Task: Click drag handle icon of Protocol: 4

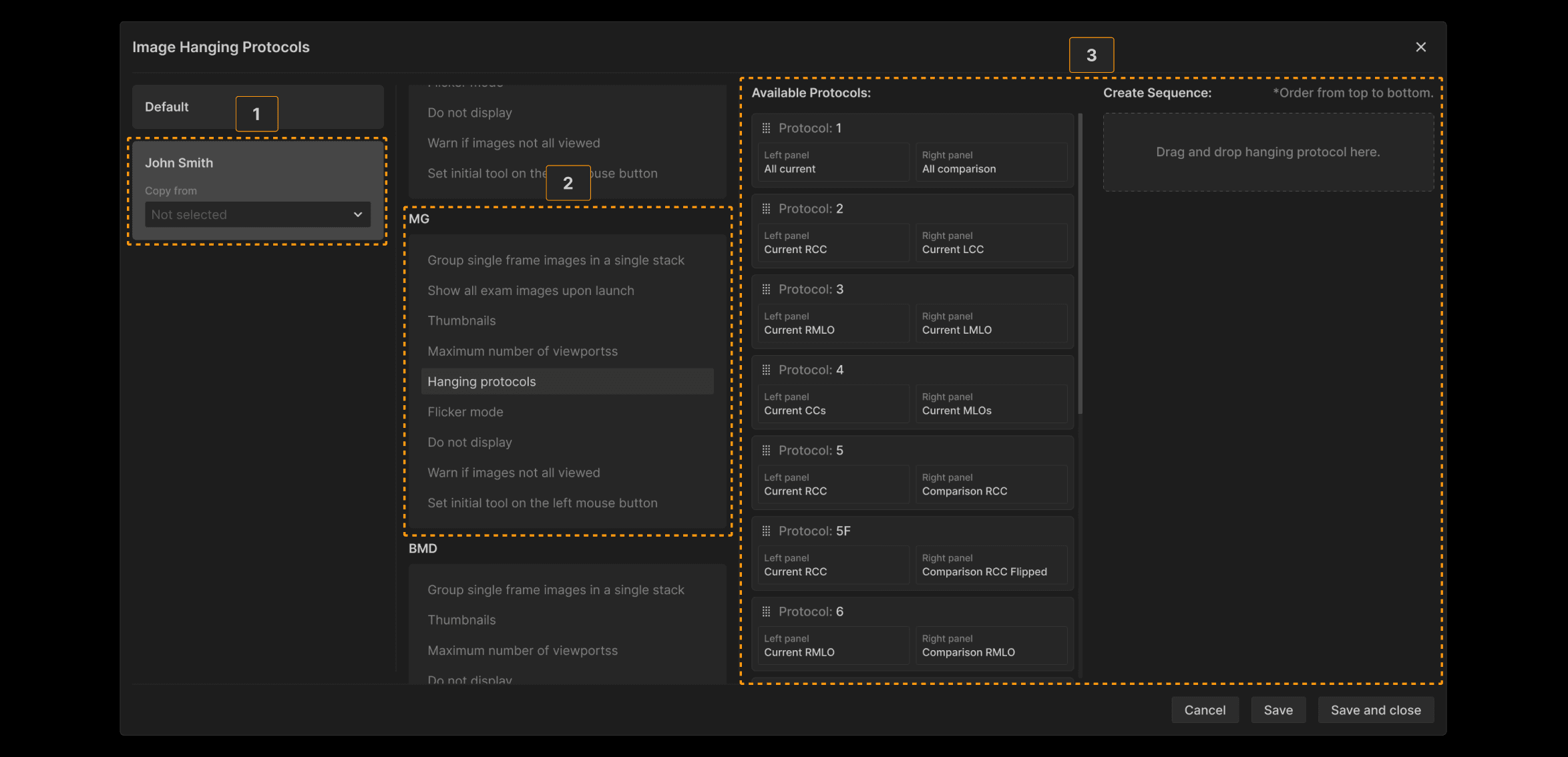Action: click(x=766, y=370)
